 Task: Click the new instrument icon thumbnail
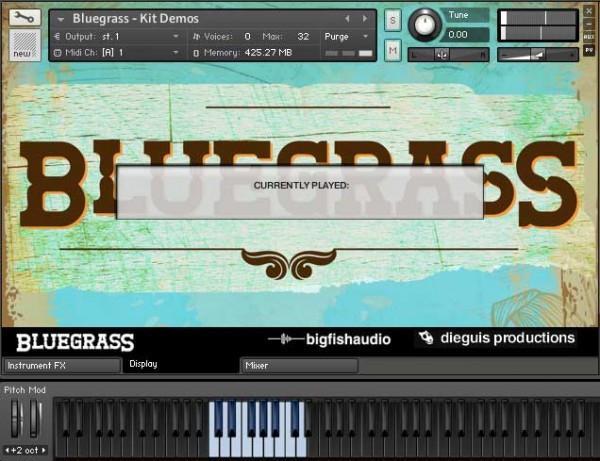click(24, 45)
